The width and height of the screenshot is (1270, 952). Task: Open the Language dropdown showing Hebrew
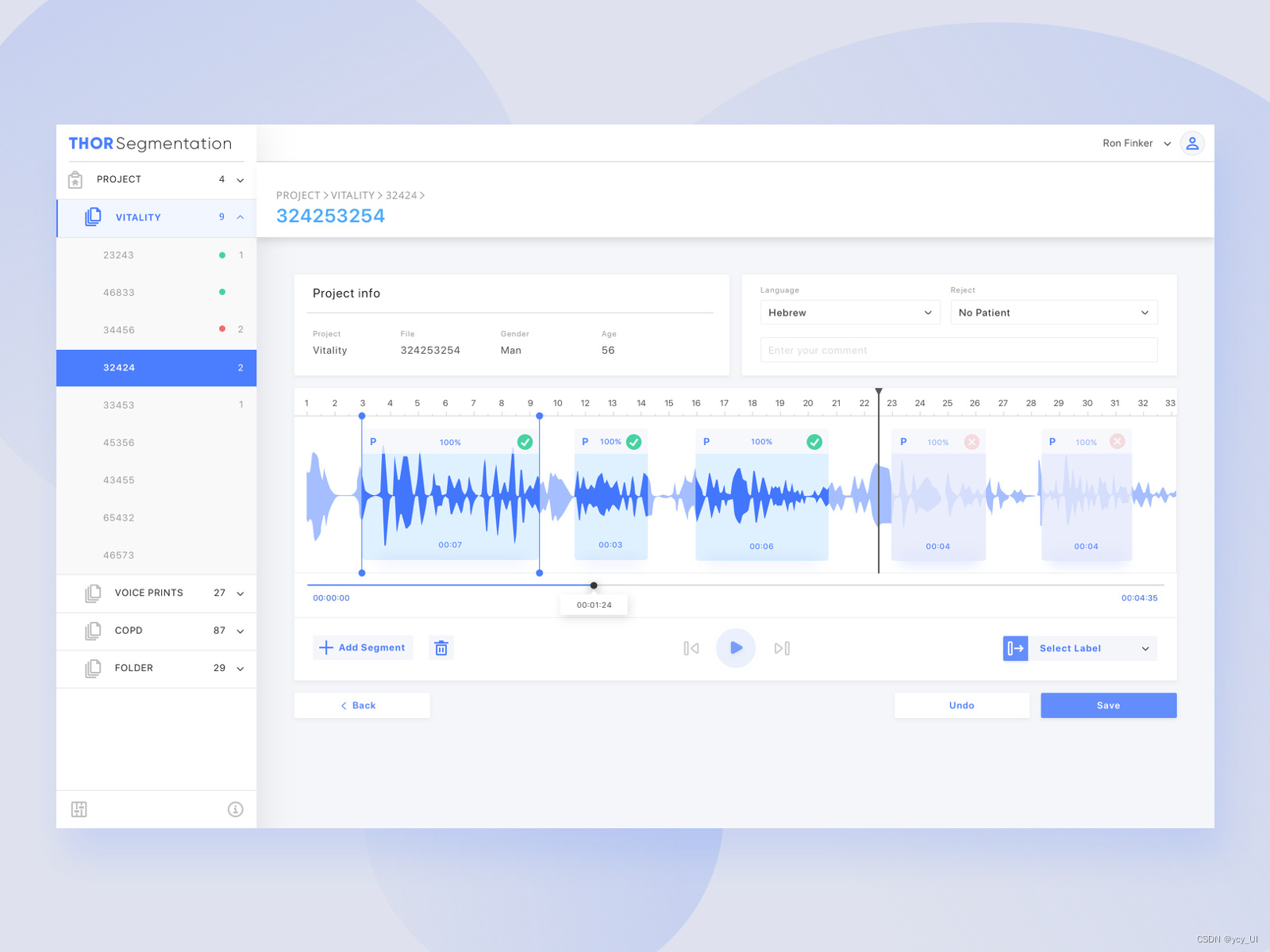pyautogui.click(x=850, y=313)
